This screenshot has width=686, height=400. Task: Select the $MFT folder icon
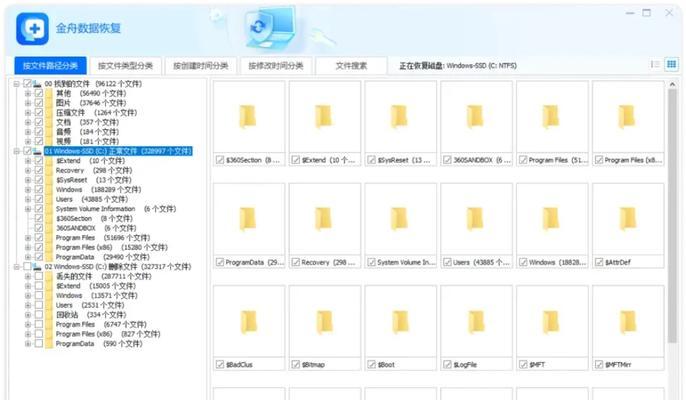coord(551,321)
